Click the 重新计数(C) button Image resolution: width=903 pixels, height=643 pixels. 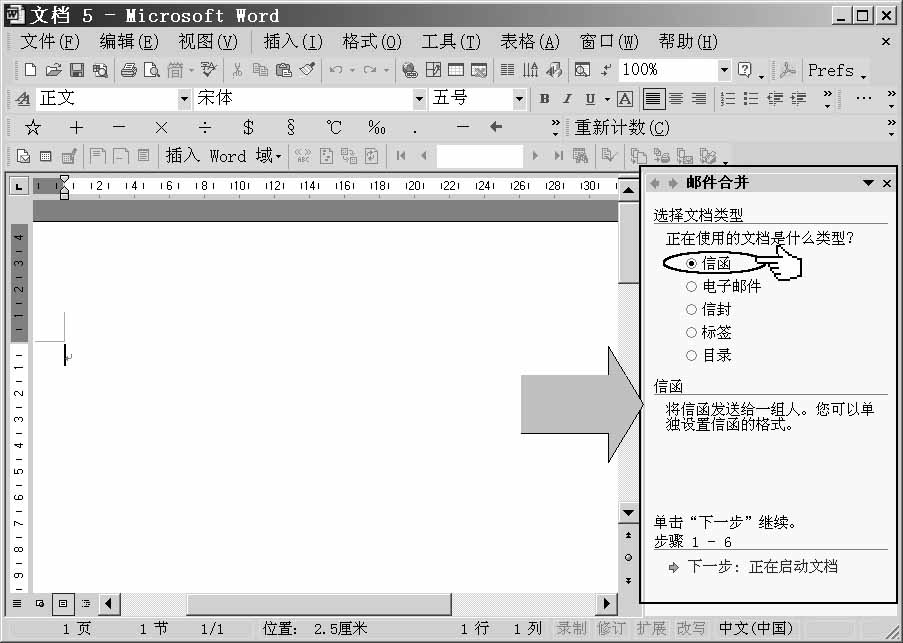pos(622,128)
